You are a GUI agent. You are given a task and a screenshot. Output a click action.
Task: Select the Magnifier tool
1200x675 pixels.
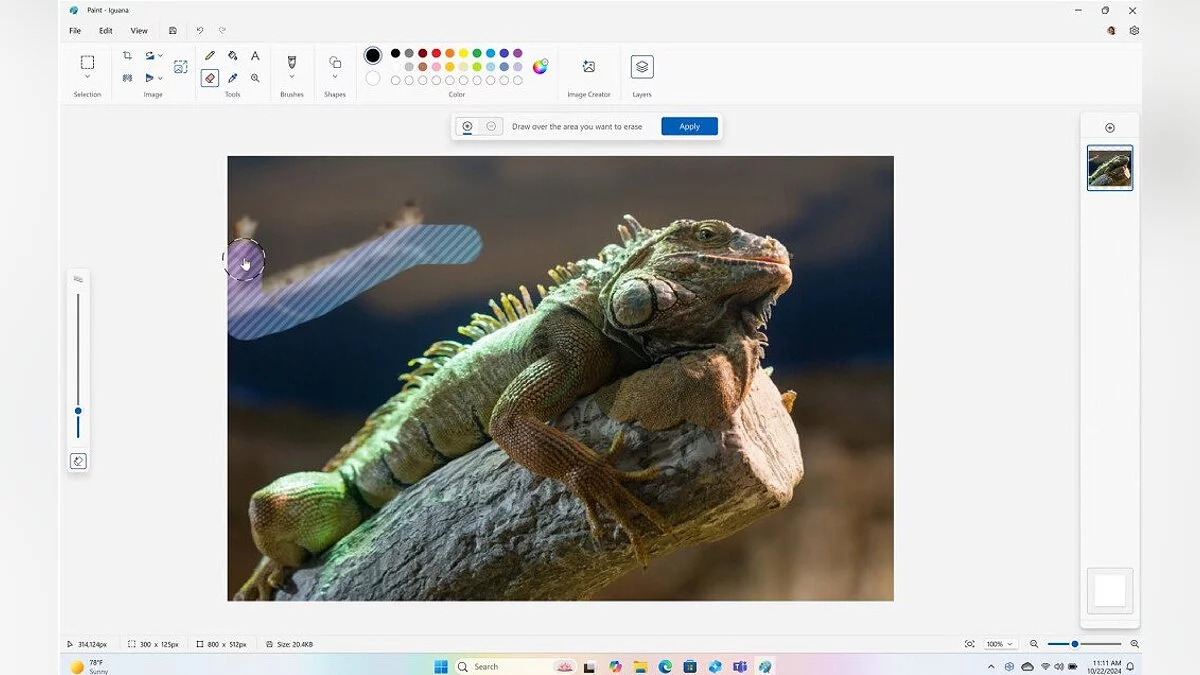tap(255, 78)
